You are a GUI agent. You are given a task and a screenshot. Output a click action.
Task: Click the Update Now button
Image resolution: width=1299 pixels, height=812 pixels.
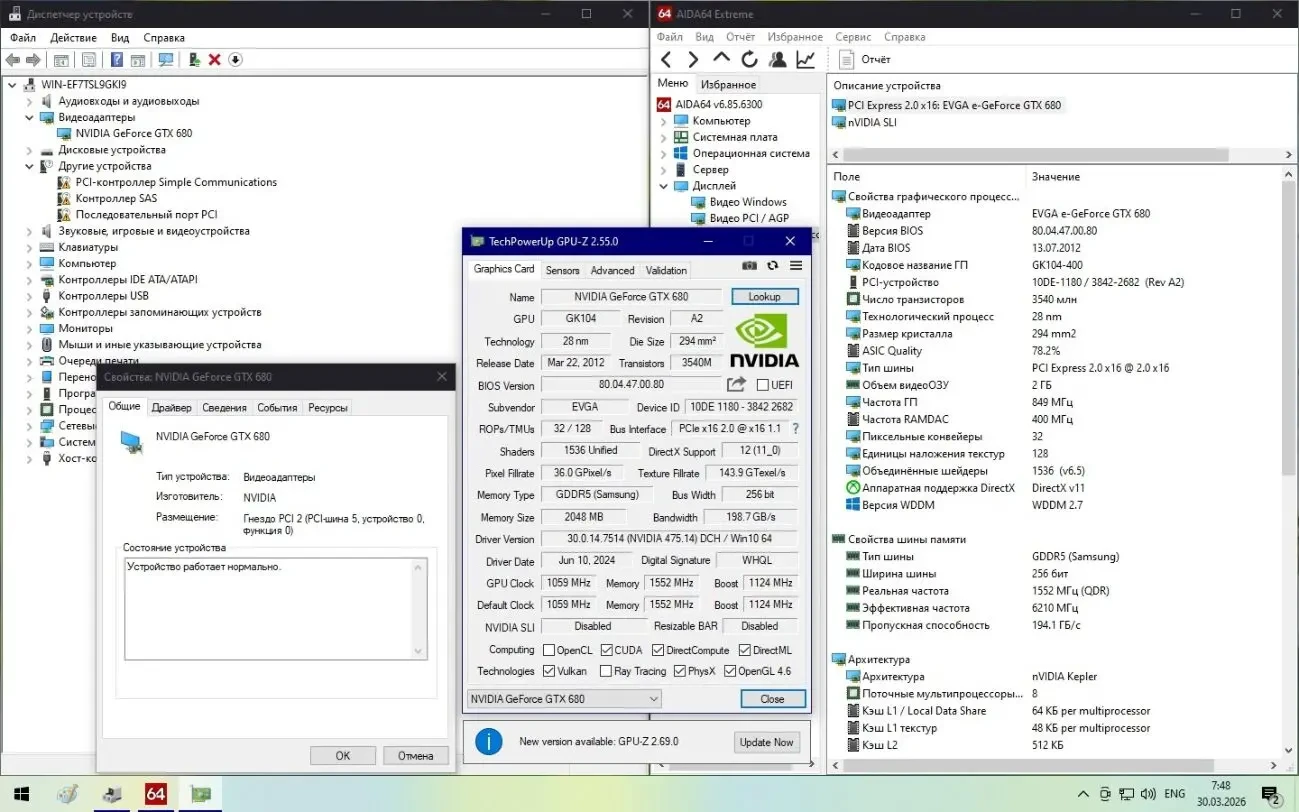pyautogui.click(x=767, y=742)
